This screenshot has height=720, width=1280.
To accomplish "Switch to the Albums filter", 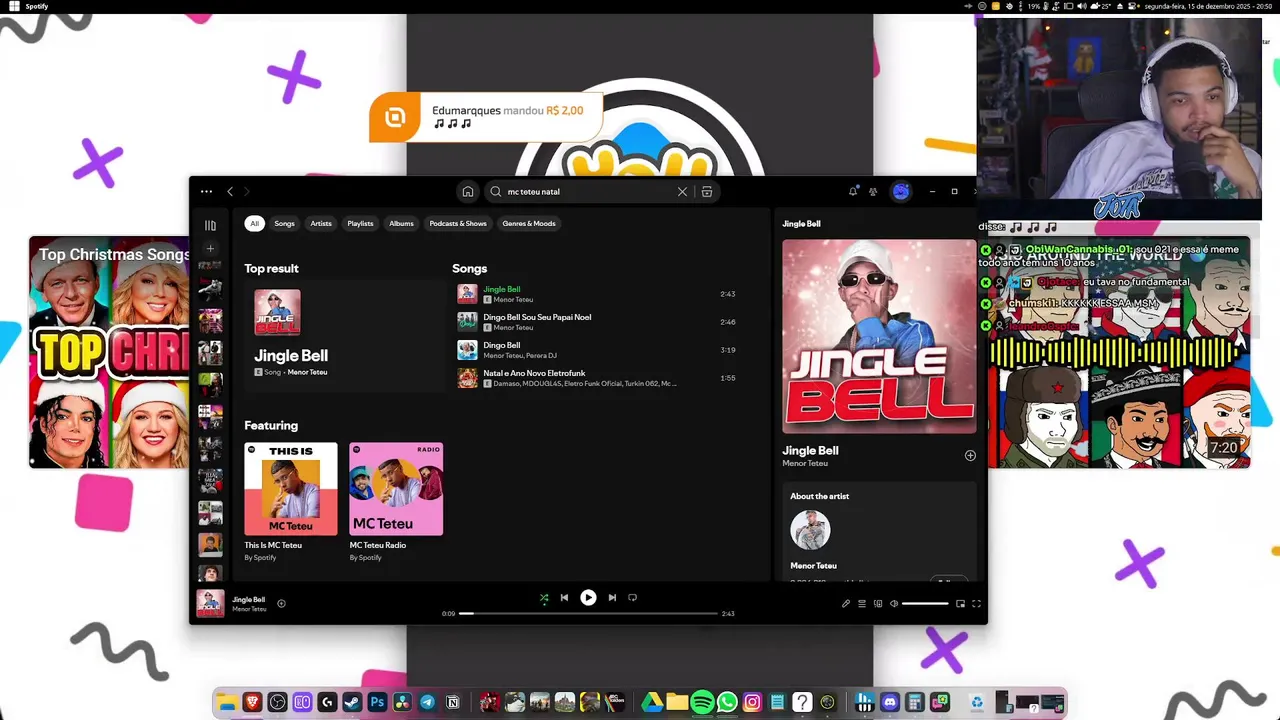I will (401, 223).
